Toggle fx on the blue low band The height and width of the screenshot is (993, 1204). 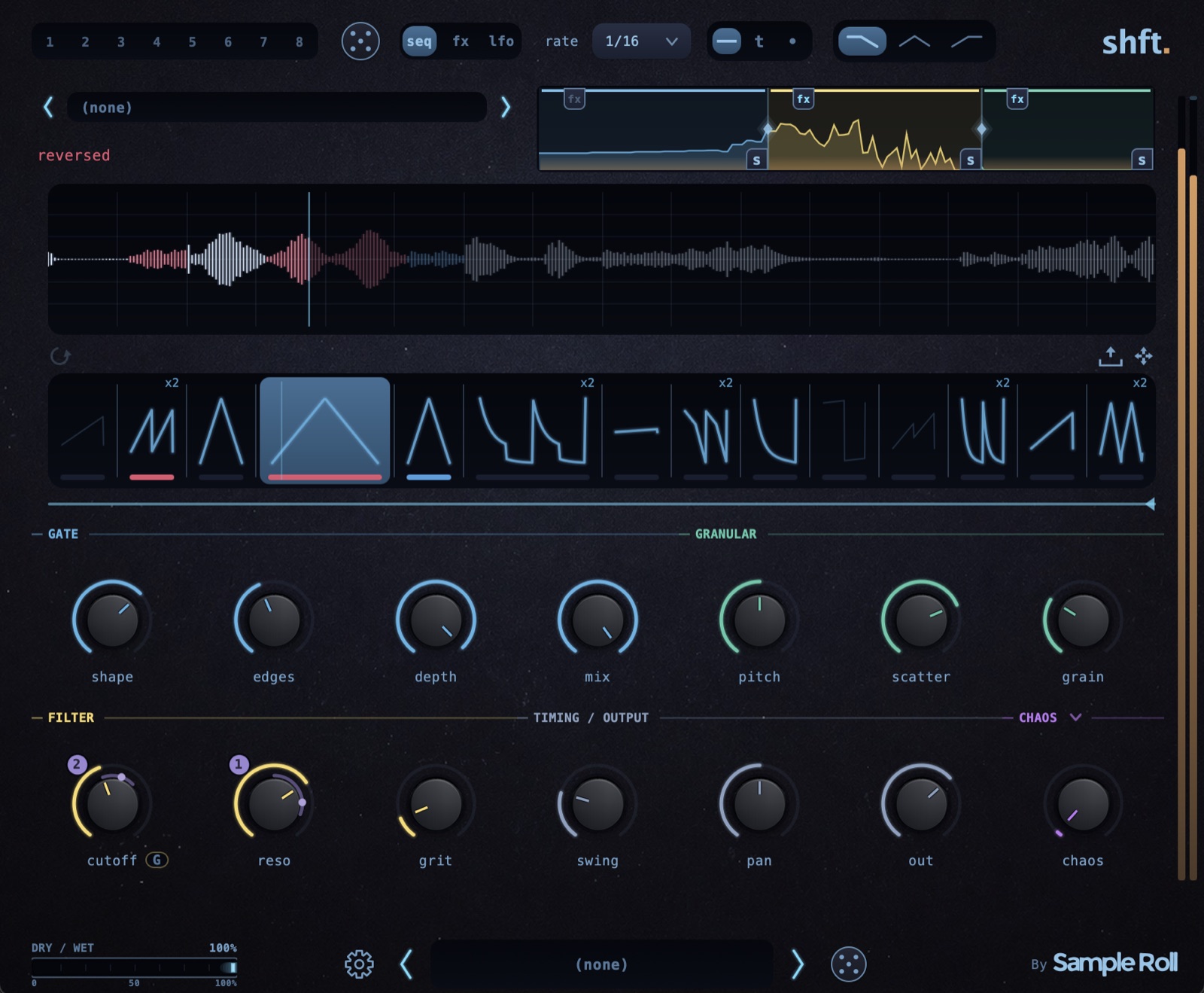(x=574, y=99)
